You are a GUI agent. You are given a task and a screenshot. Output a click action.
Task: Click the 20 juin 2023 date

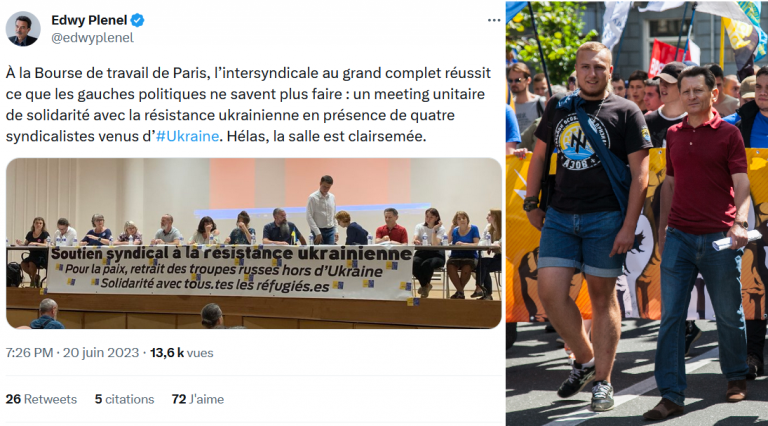(x=101, y=353)
